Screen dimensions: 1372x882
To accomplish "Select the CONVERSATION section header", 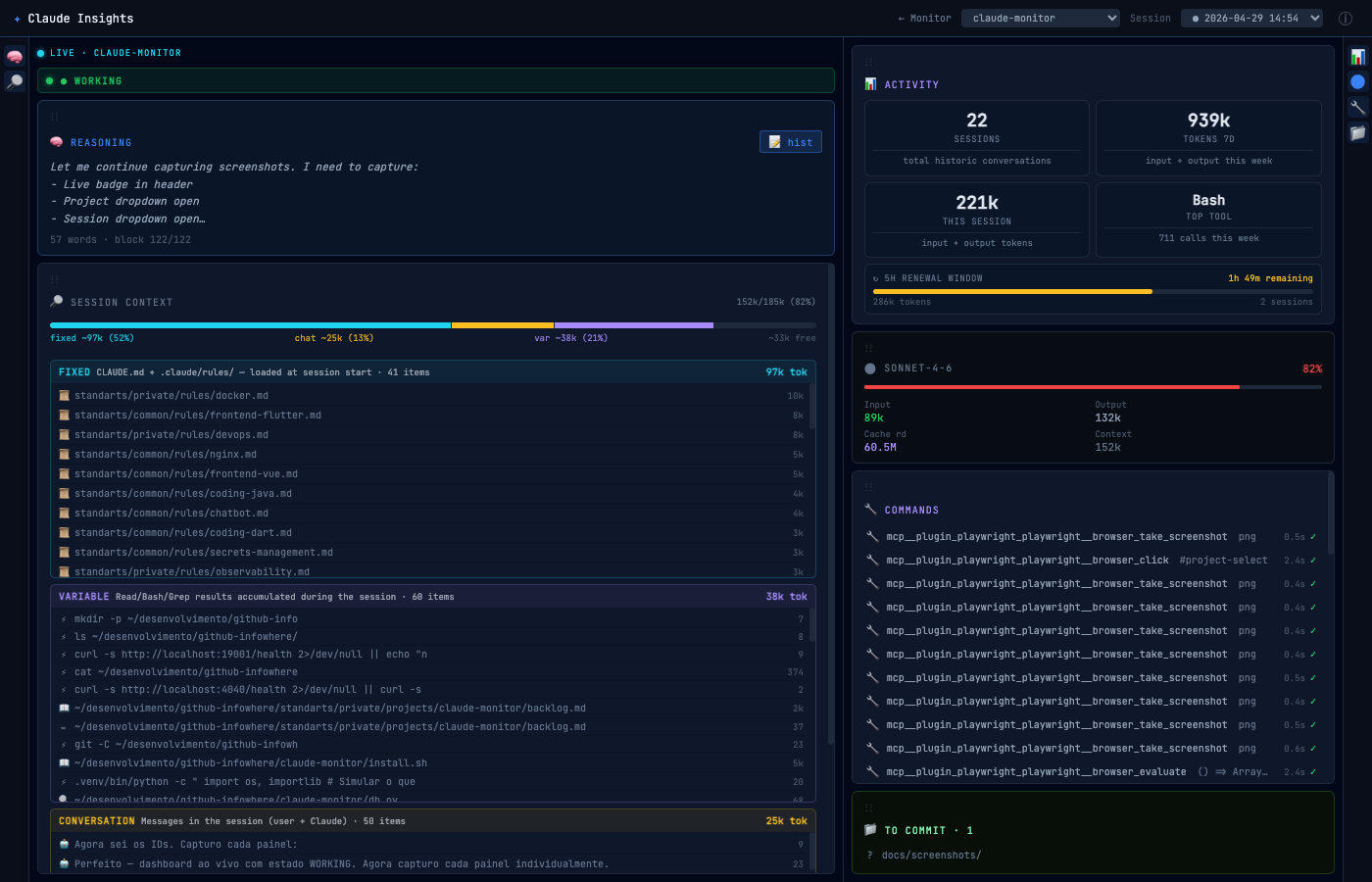I will [433, 821].
